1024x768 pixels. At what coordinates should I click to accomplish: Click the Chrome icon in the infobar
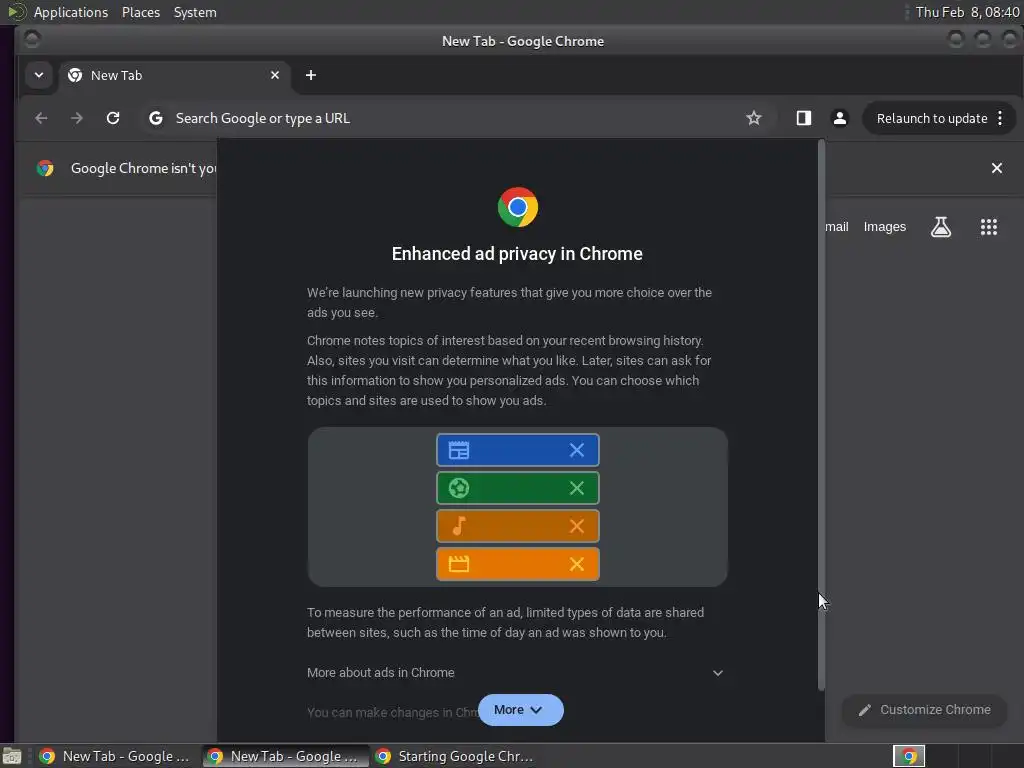pos(45,168)
